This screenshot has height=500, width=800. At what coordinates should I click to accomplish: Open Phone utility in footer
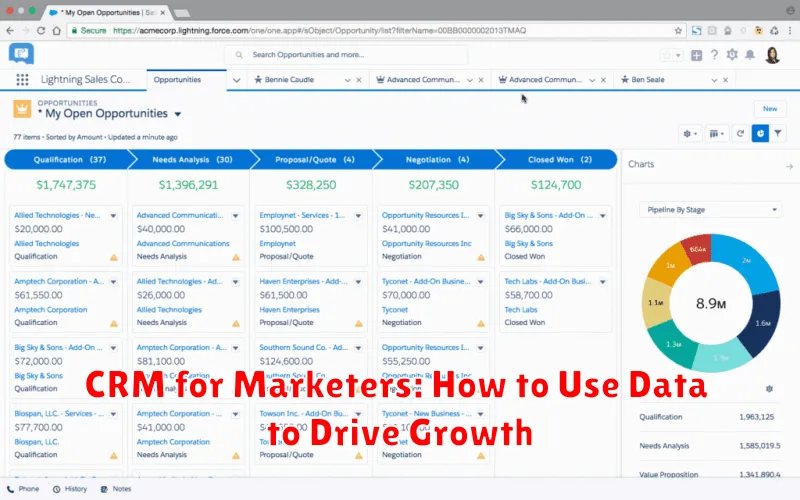(x=23, y=489)
